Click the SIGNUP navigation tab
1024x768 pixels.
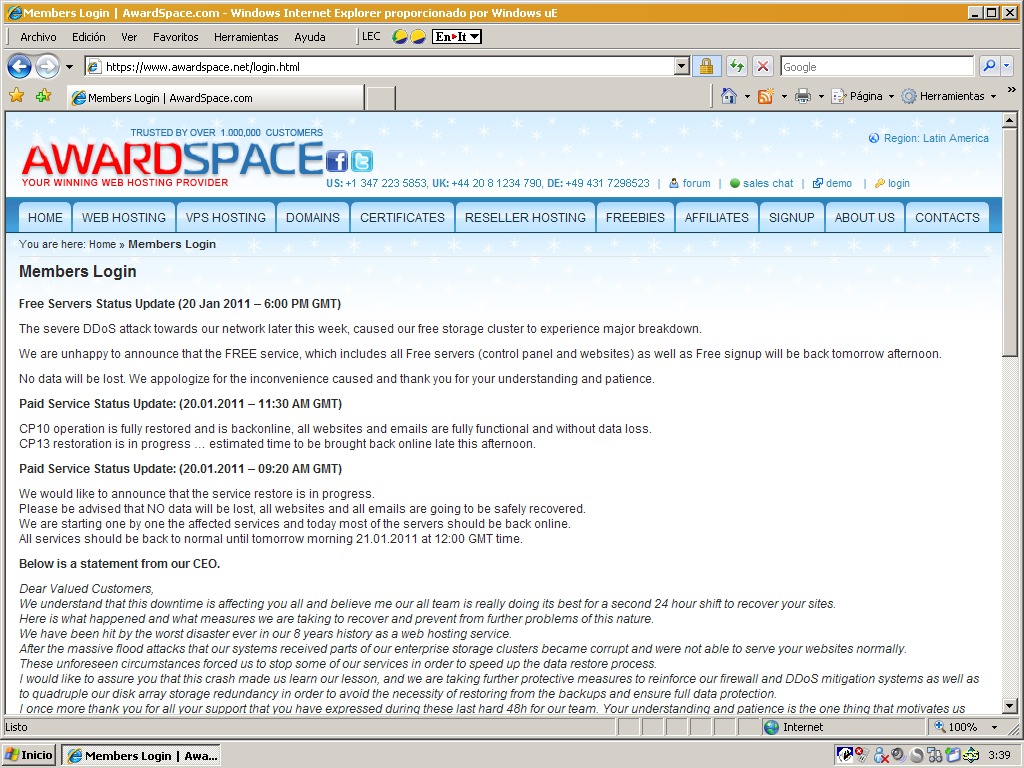tap(792, 217)
